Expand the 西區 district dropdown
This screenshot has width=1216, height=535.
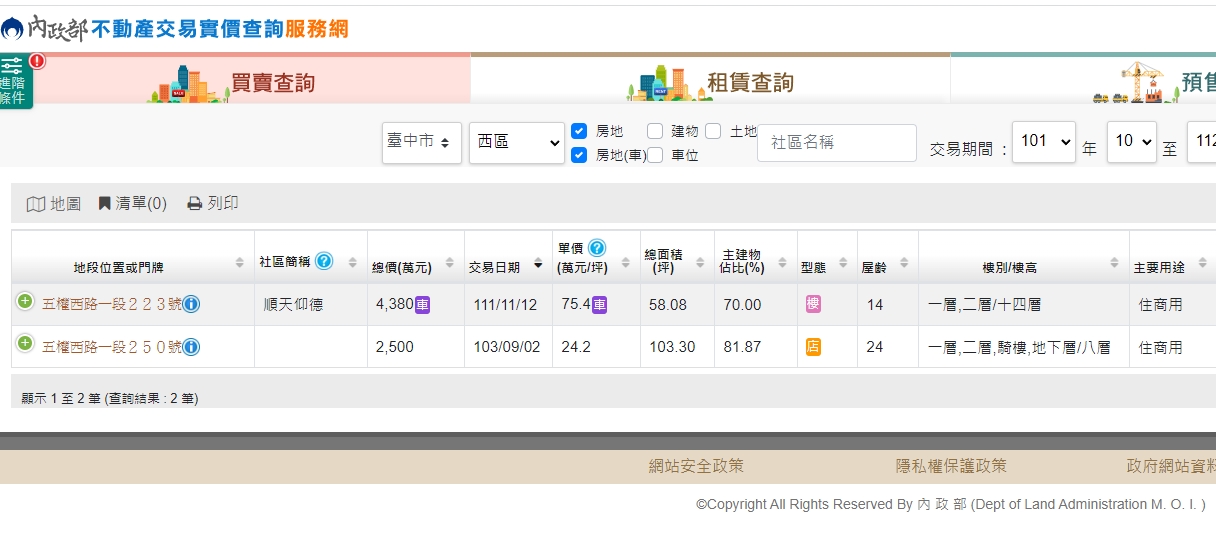coord(517,142)
